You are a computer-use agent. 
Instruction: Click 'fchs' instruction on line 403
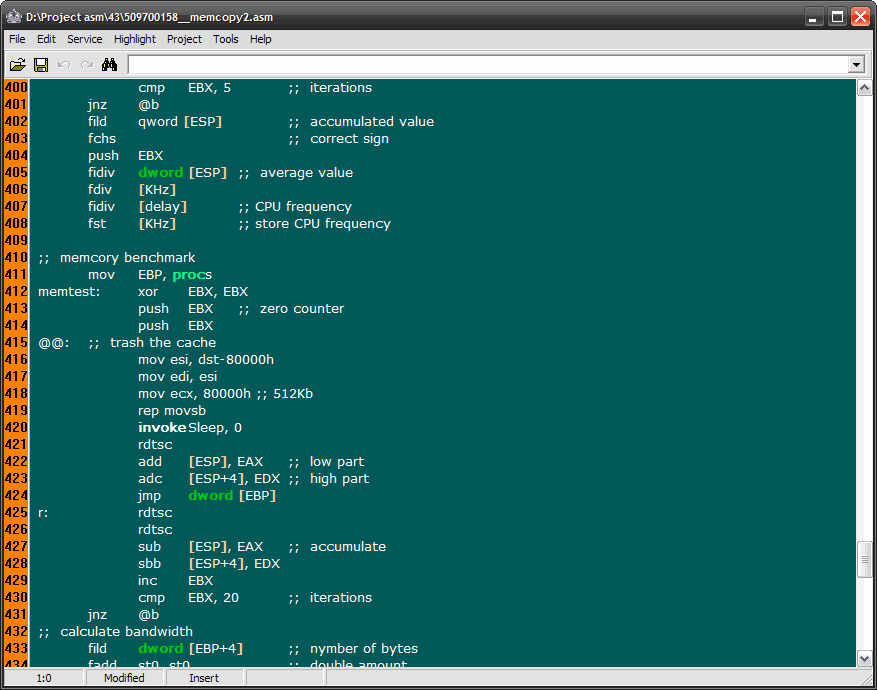[x=102, y=139]
